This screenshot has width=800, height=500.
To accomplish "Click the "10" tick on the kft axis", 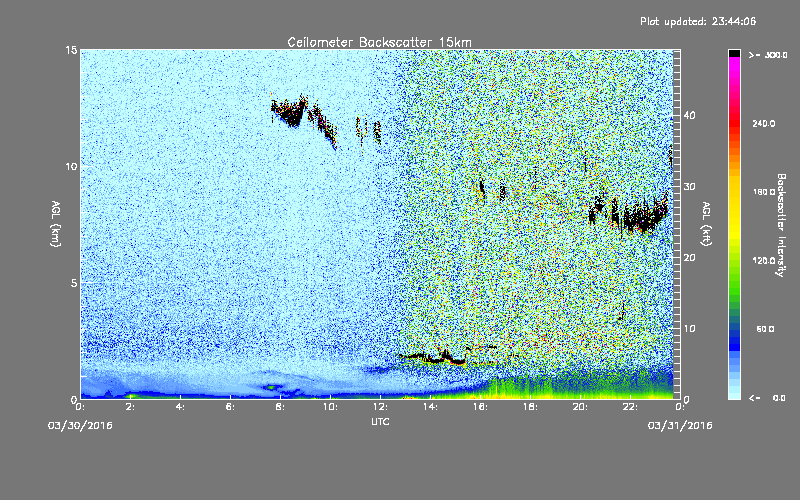I will pyautogui.click(x=689, y=328).
